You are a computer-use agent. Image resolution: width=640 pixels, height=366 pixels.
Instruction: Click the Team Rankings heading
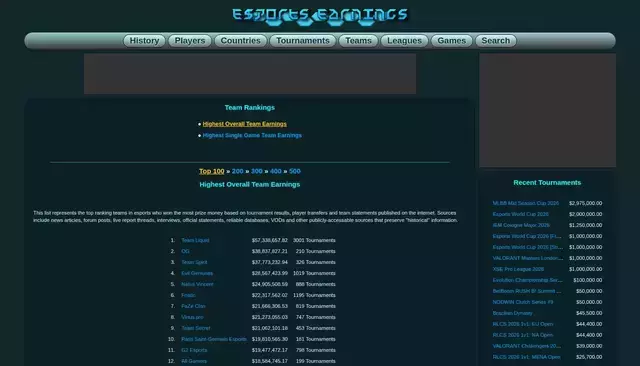(250, 108)
